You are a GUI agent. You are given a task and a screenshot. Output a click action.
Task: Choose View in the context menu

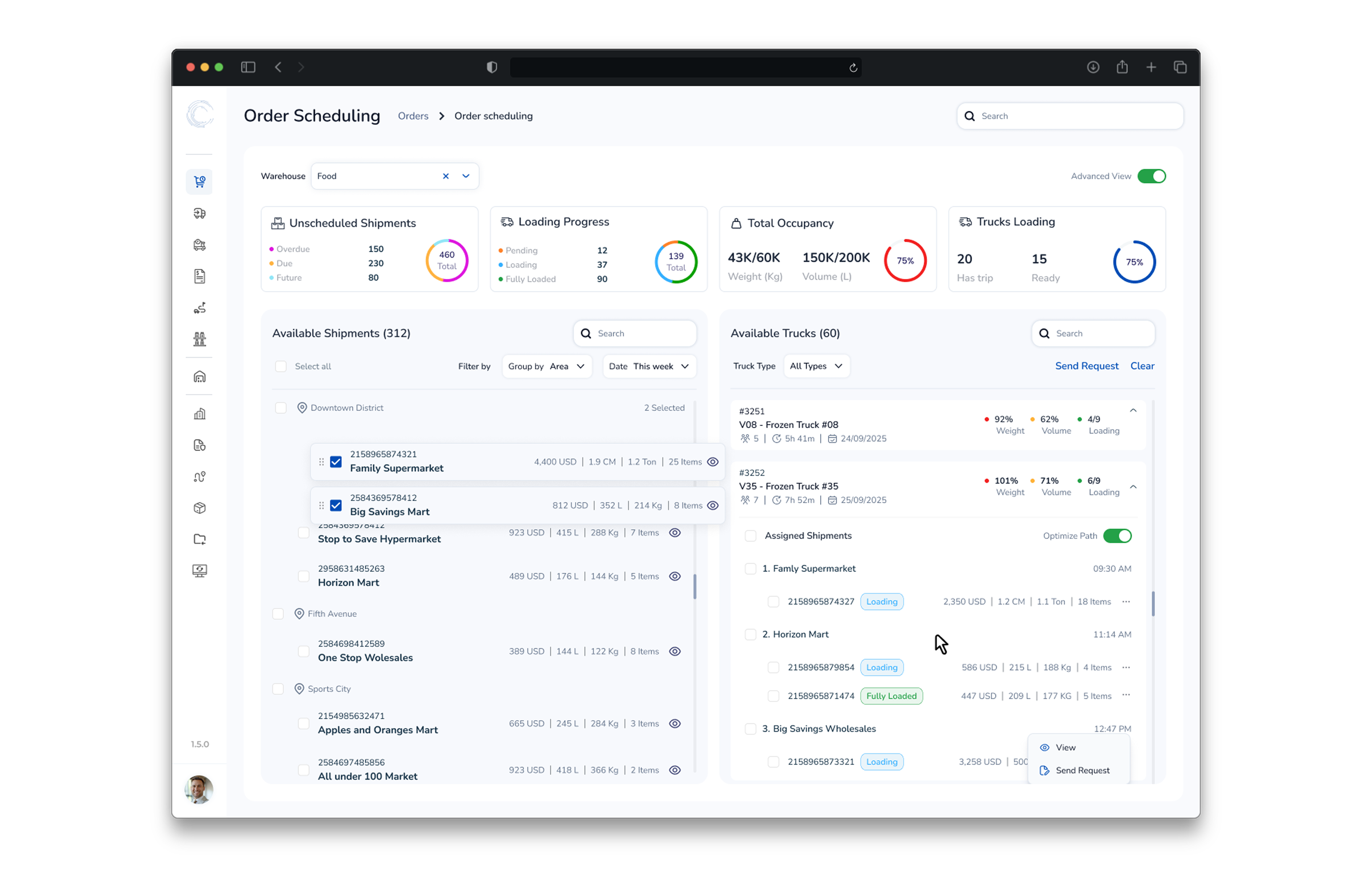click(1065, 747)
